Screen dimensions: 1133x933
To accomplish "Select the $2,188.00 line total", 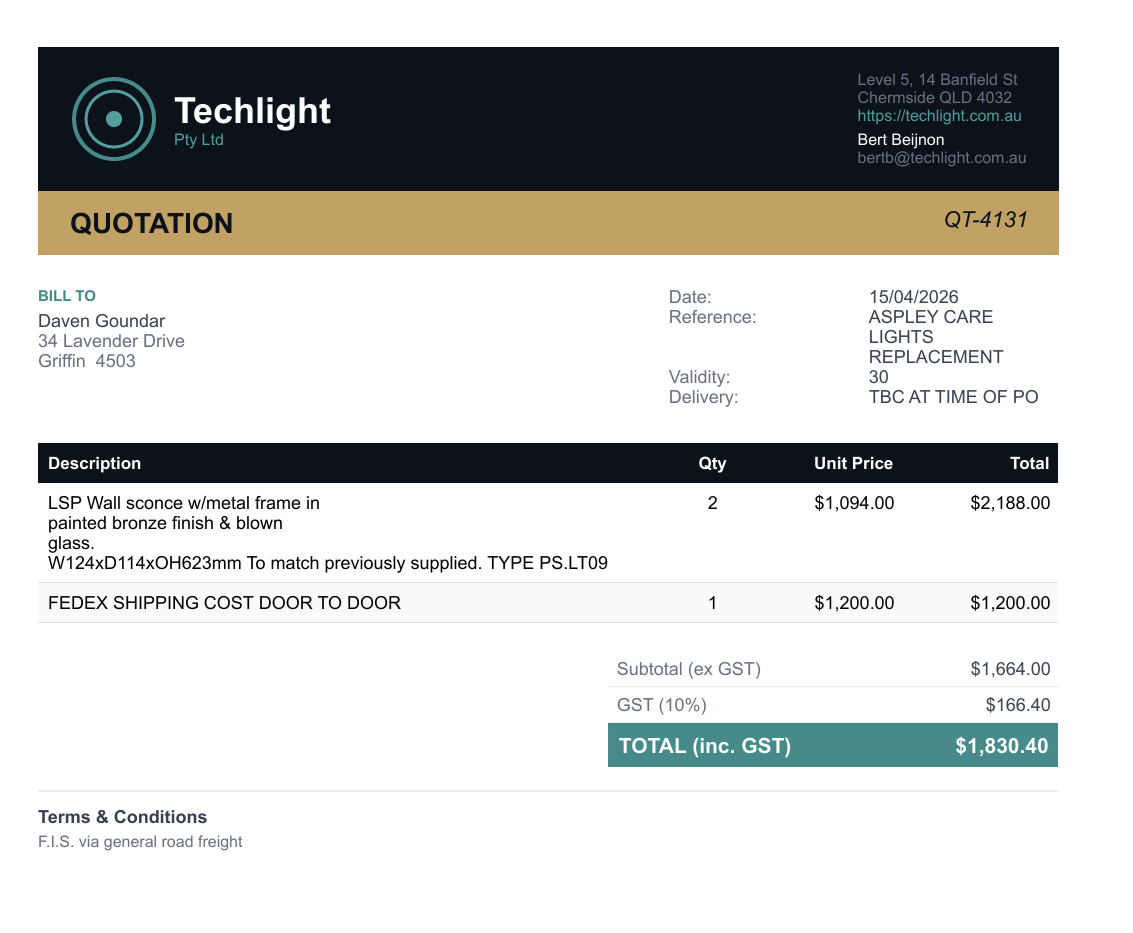I will tap(1010, 503).
